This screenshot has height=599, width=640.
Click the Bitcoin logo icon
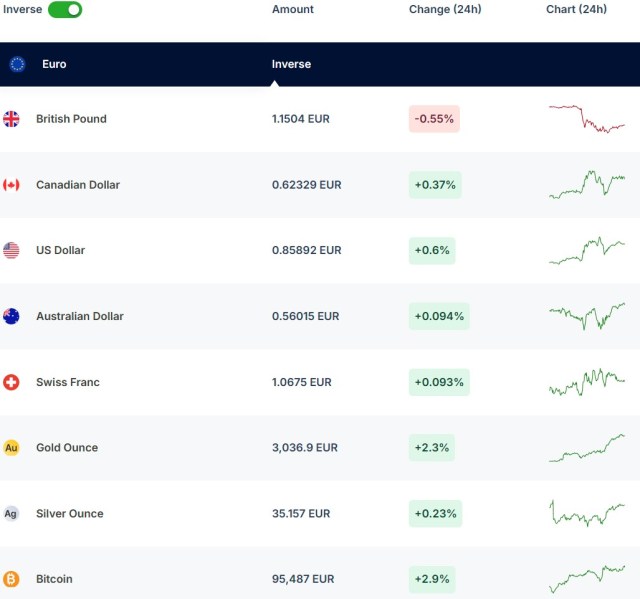[11, 579]
